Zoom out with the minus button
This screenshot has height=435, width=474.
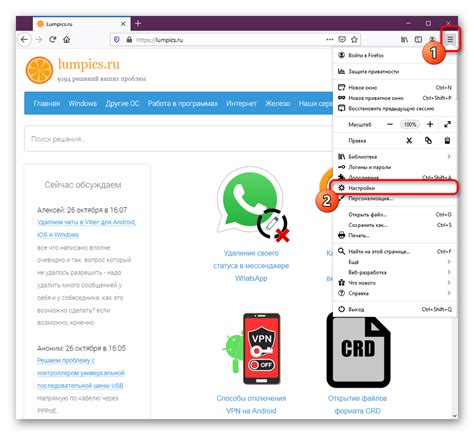pos(390,124)
